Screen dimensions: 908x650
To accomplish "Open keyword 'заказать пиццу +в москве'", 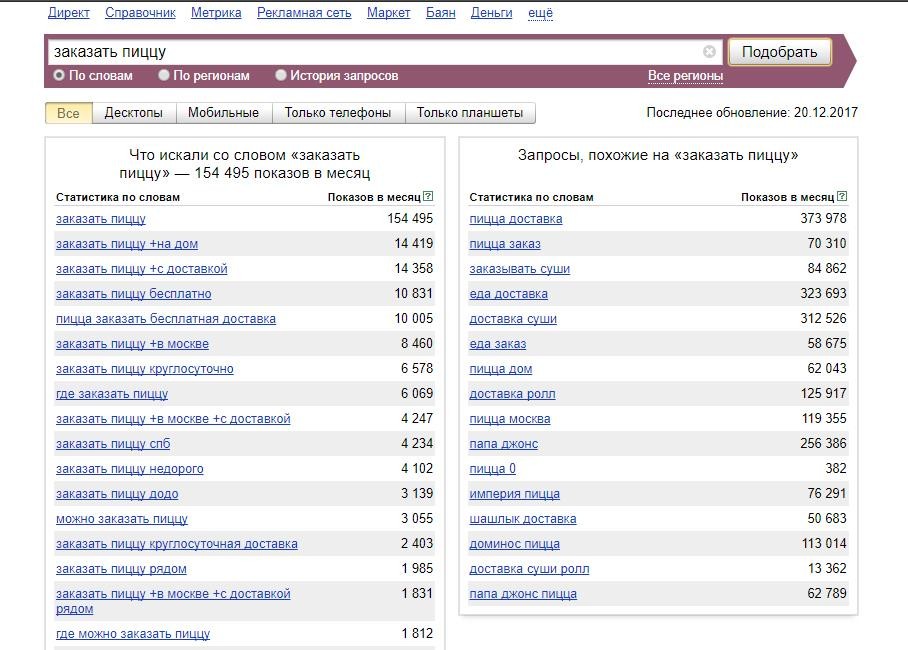I will coord(133,344).
